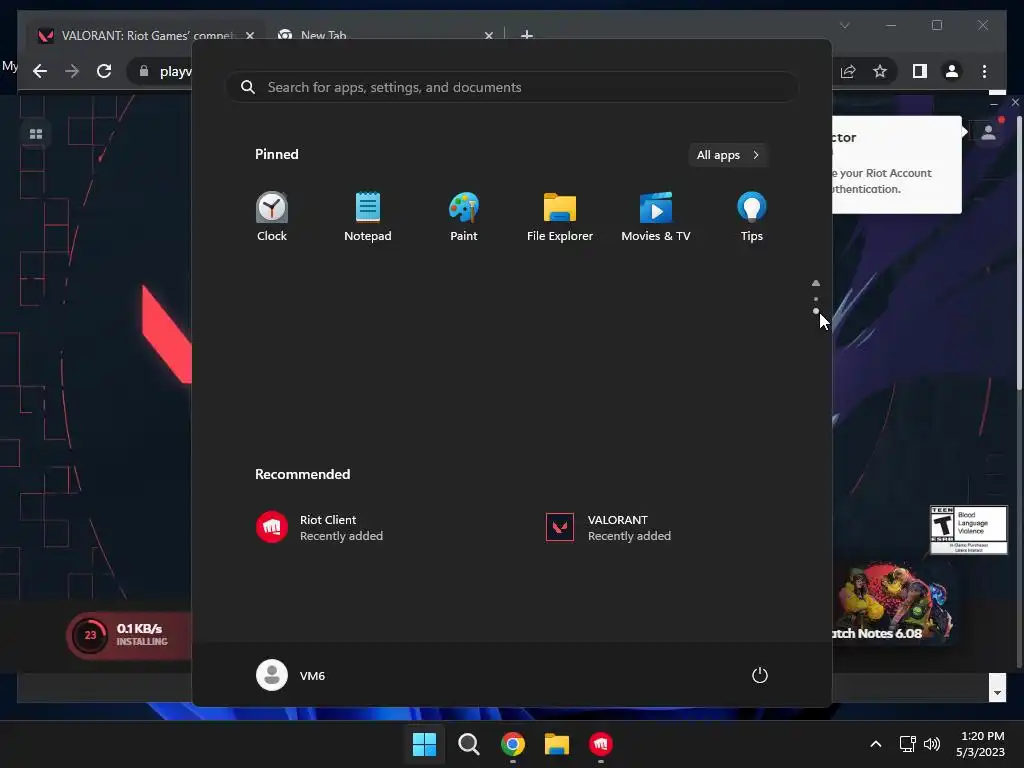Open the VM6 user account menu

click(291, 675)
